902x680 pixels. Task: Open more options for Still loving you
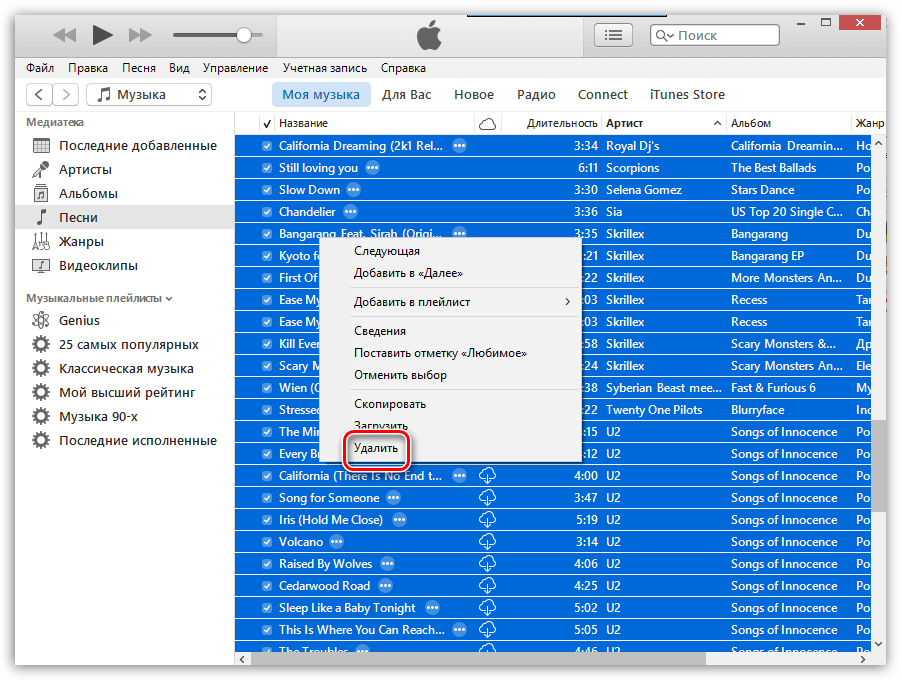[373, 168]
